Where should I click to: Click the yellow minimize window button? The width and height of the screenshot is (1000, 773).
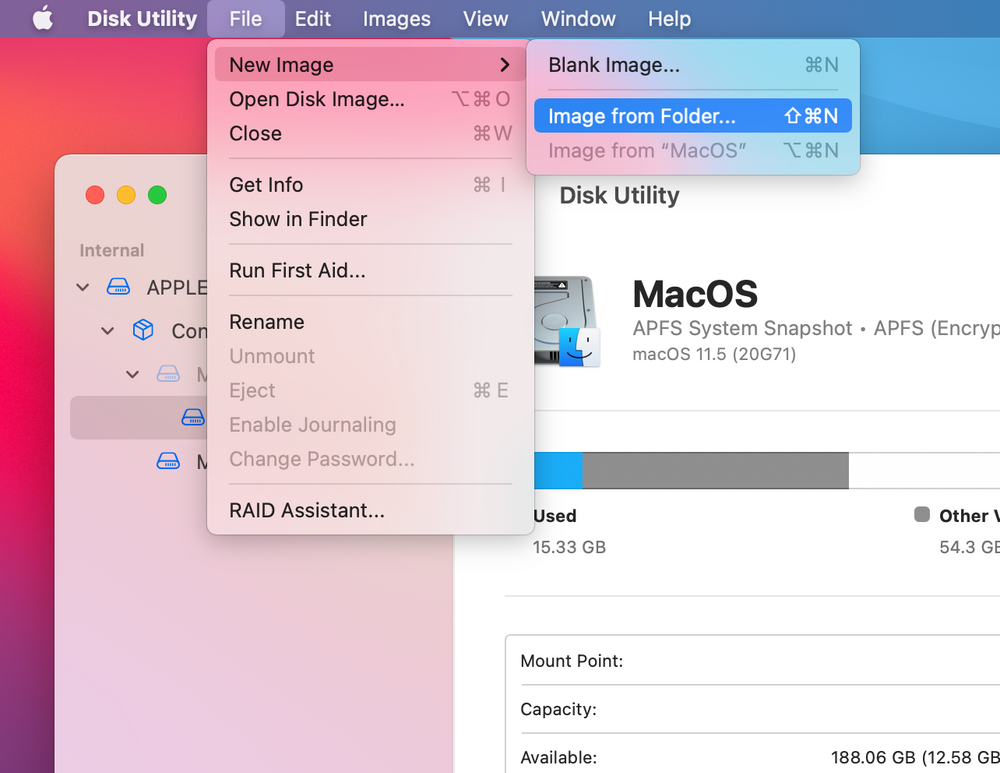click(x=126, y=195)
